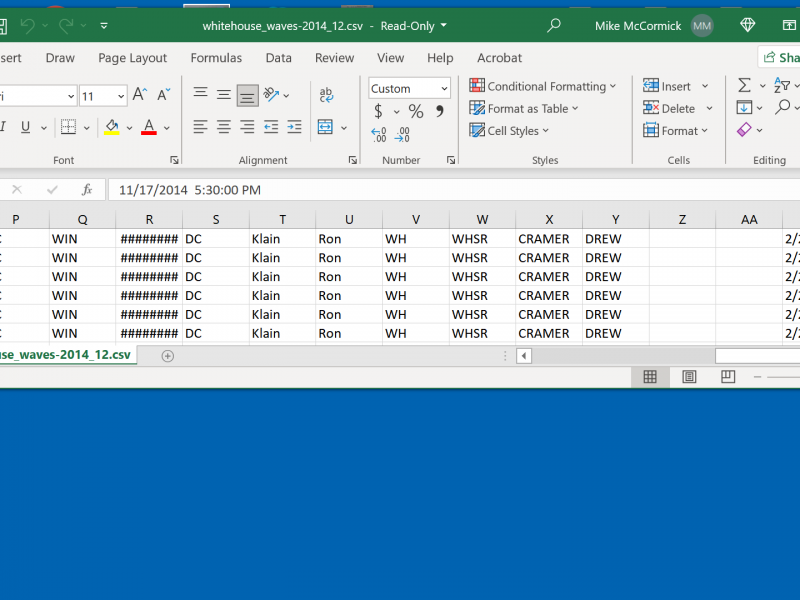Click the AutoSum sigma icon
Viewport: 800px width, 600px height.
coord(744,86)
